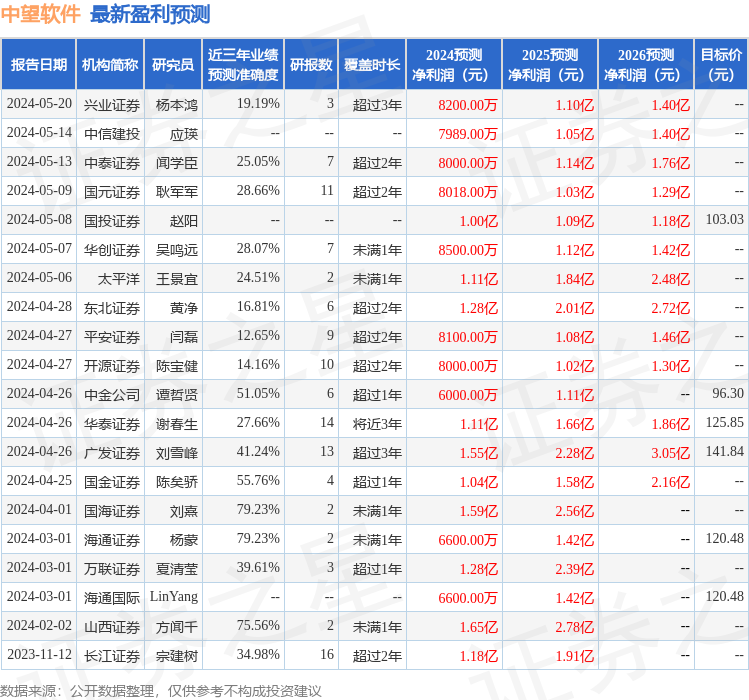Select the 广发证券 institution cell

click(112, 453)
